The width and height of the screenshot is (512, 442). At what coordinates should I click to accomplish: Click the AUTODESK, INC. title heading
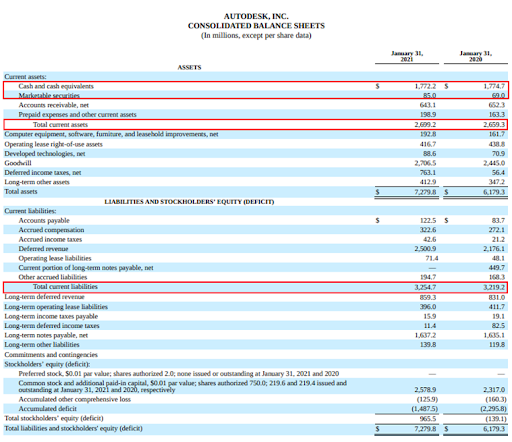point(256,16)
